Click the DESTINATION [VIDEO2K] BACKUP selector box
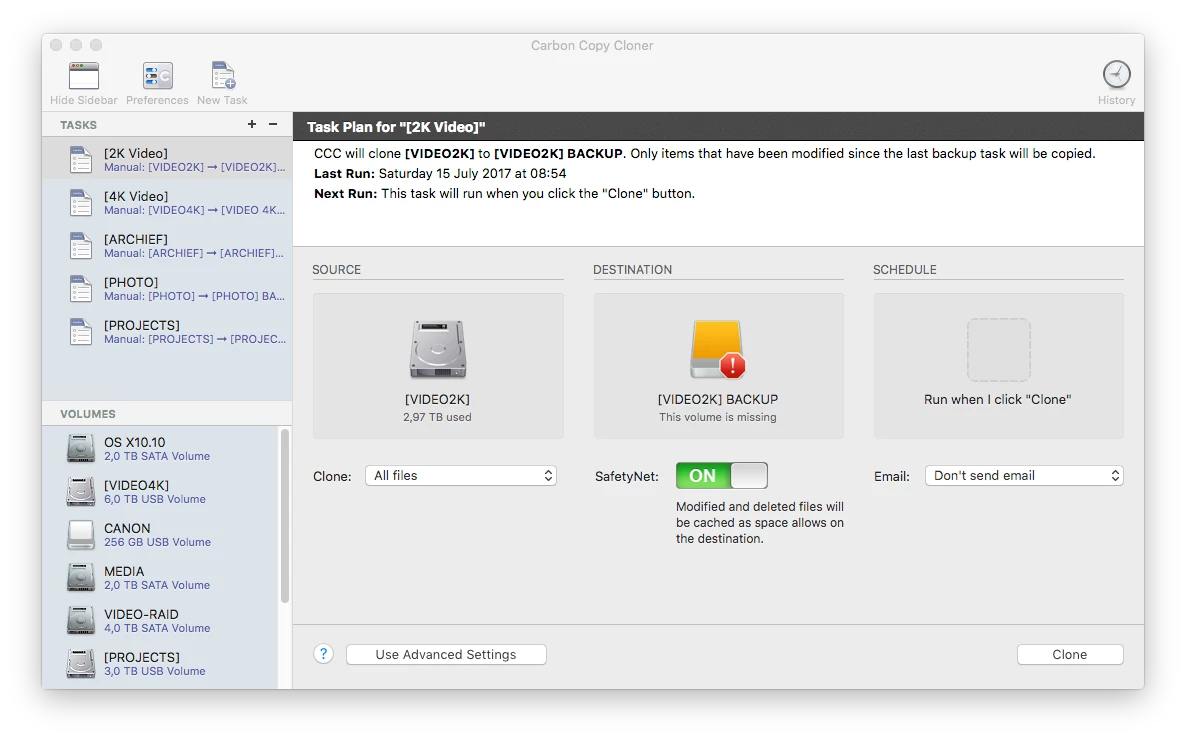 (x=719, y=366)
